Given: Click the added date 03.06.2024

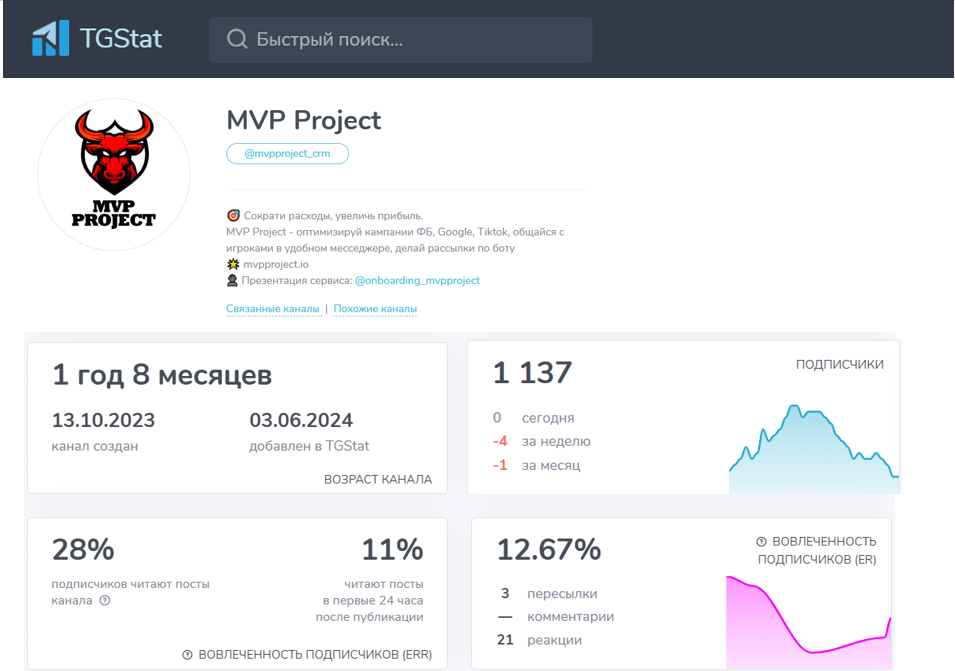Looking at the screenshot, I should pyautogui.click(x=301, y=420).
